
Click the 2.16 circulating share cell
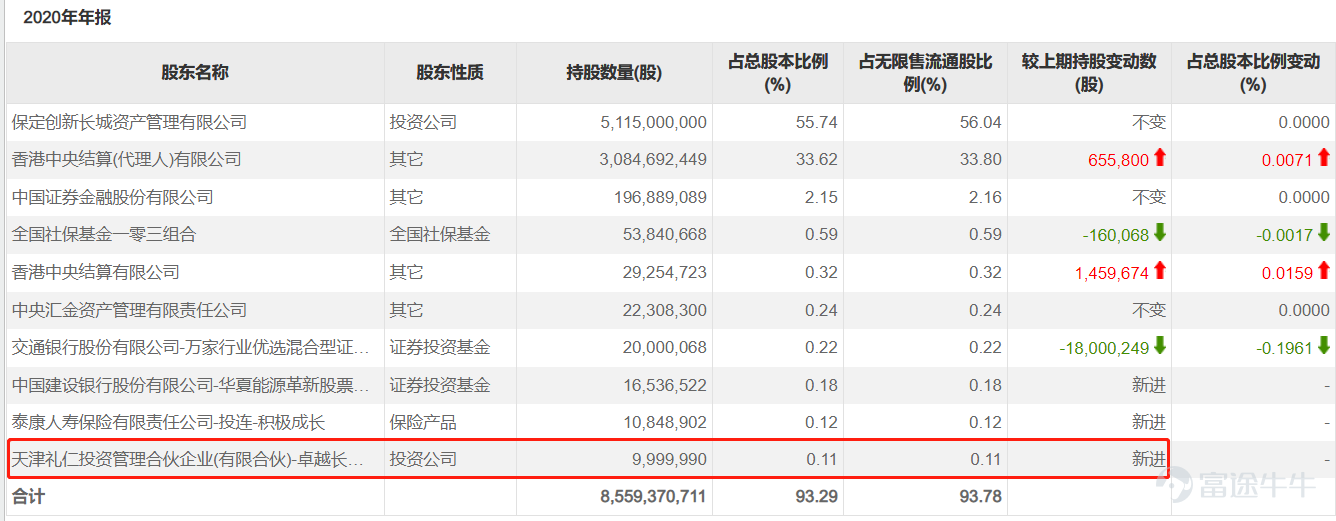click(x=986, y=197)
